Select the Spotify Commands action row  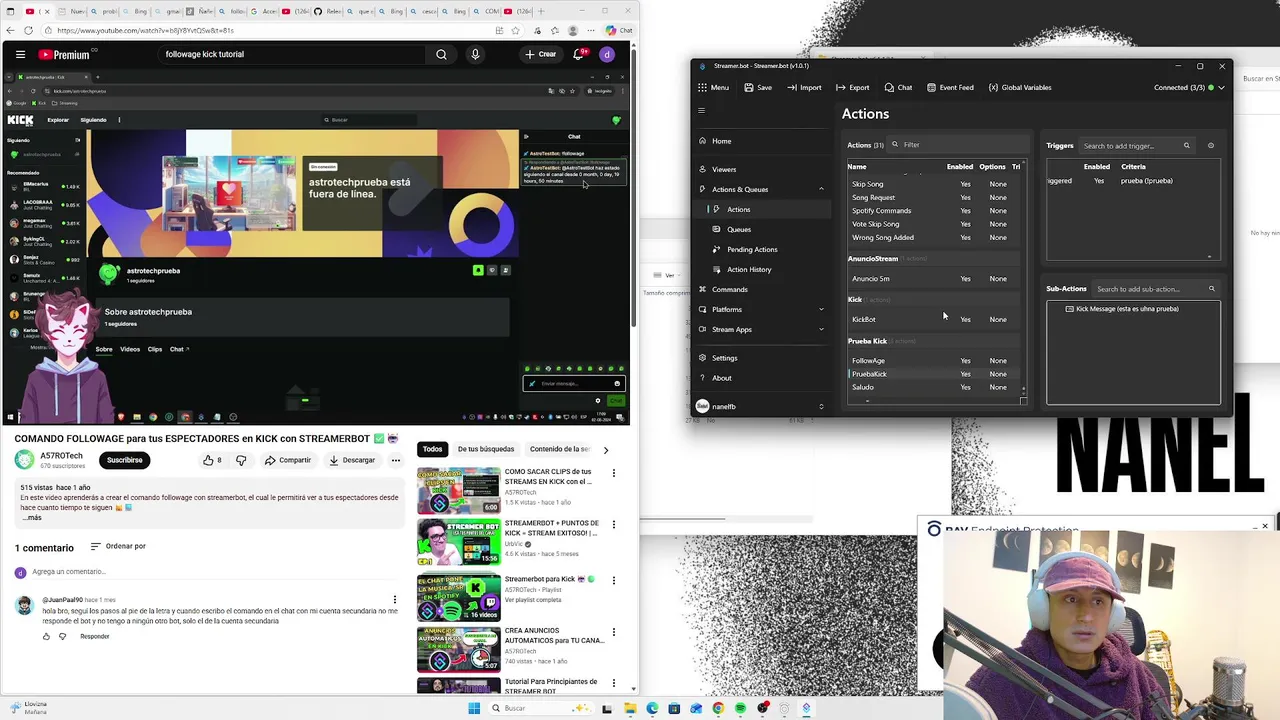point(933,211)
